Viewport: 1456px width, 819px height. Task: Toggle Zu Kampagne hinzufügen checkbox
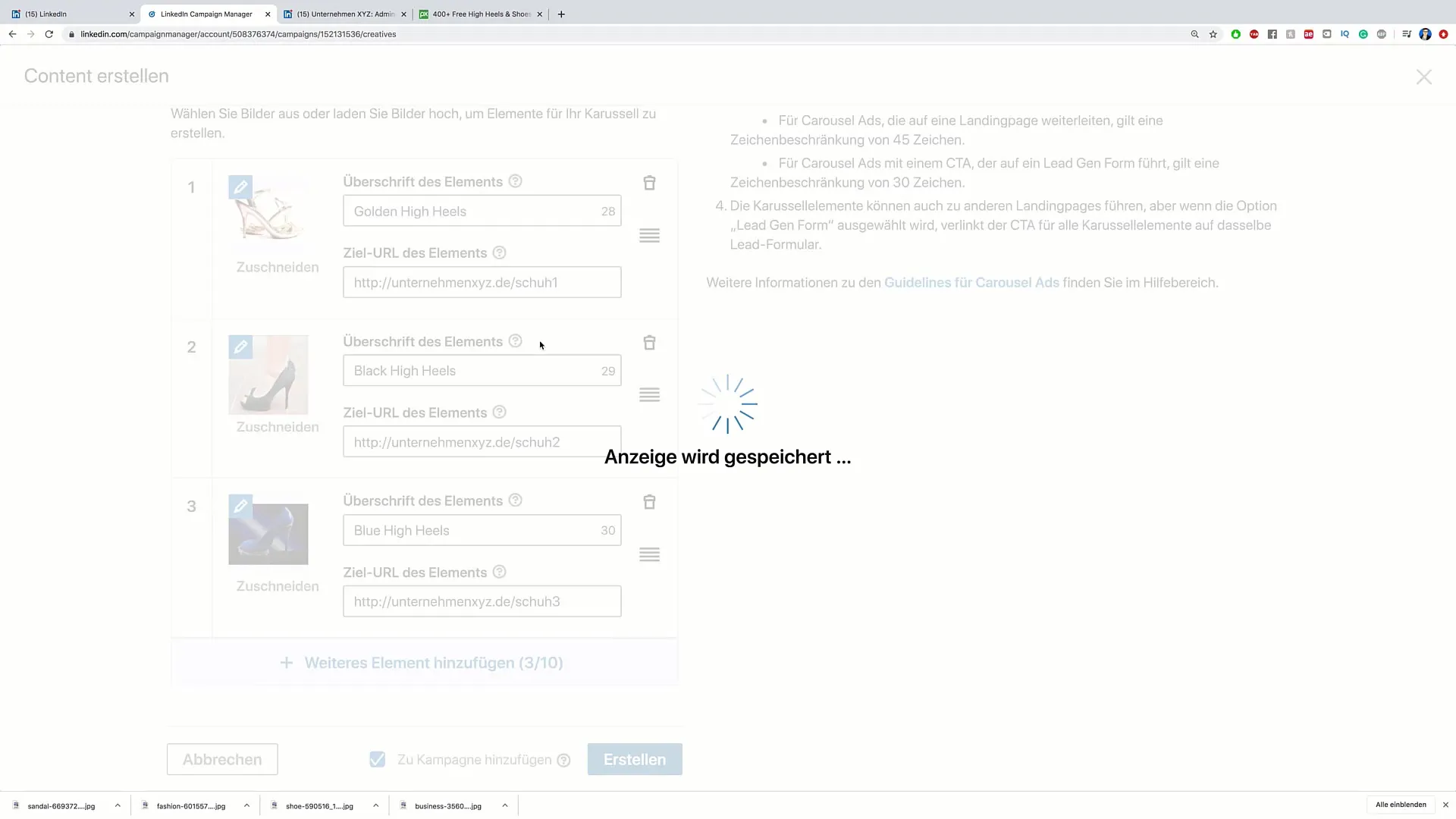click(x=378, y=759)
